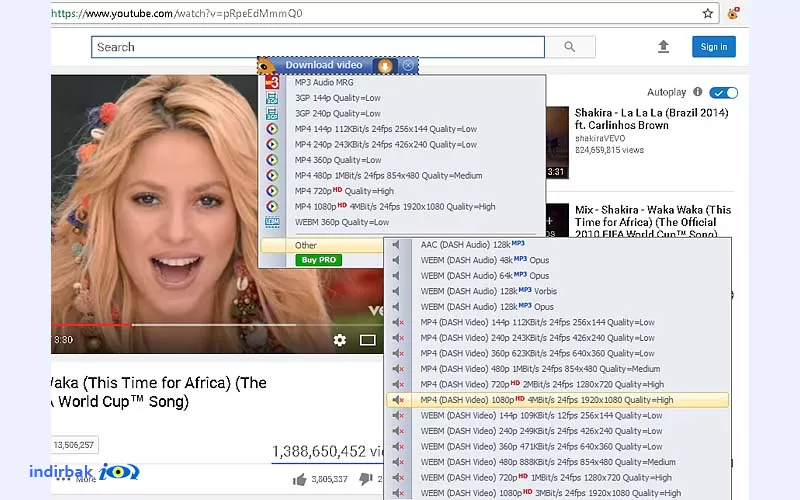Click the Autoplay info icon
Screen dimensions: 800x500
pos(697,92)
